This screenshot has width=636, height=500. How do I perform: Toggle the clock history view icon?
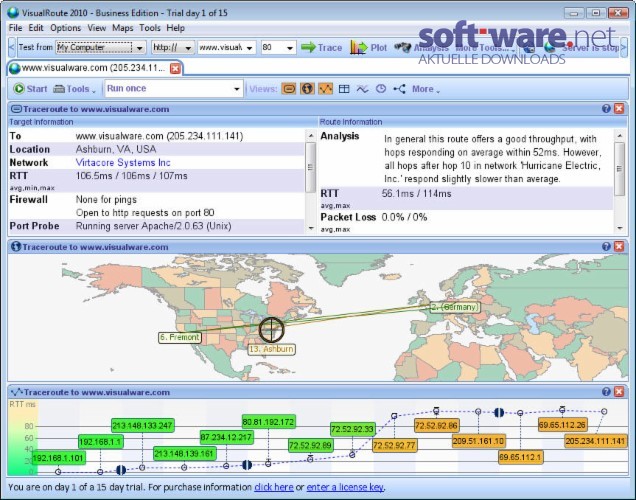380,89
